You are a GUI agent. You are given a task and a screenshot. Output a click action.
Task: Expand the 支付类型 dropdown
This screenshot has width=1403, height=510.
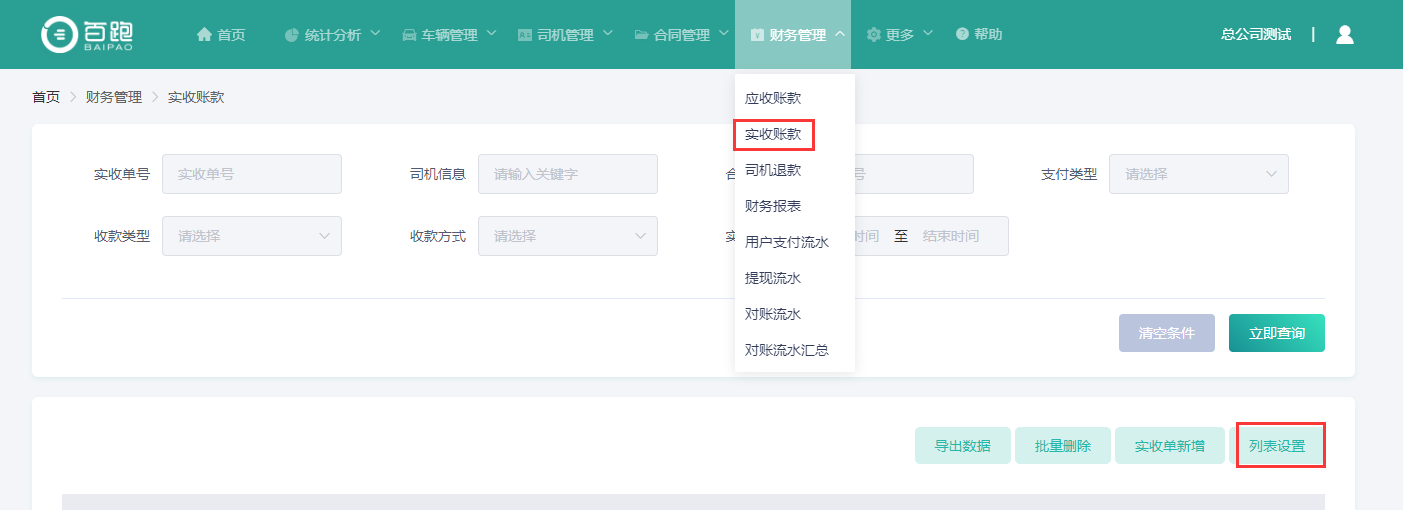click(x=1198, y=174)
